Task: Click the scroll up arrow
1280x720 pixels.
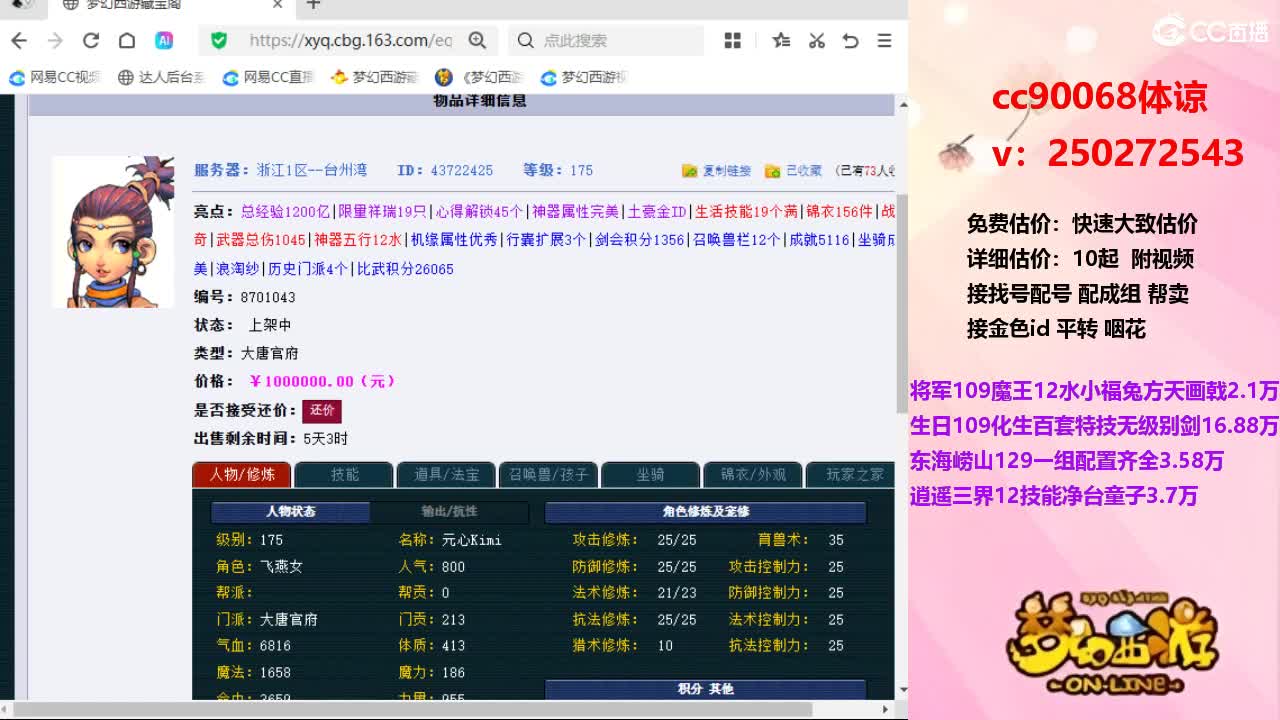Action: pyautogui.click(x=902, y=104)
